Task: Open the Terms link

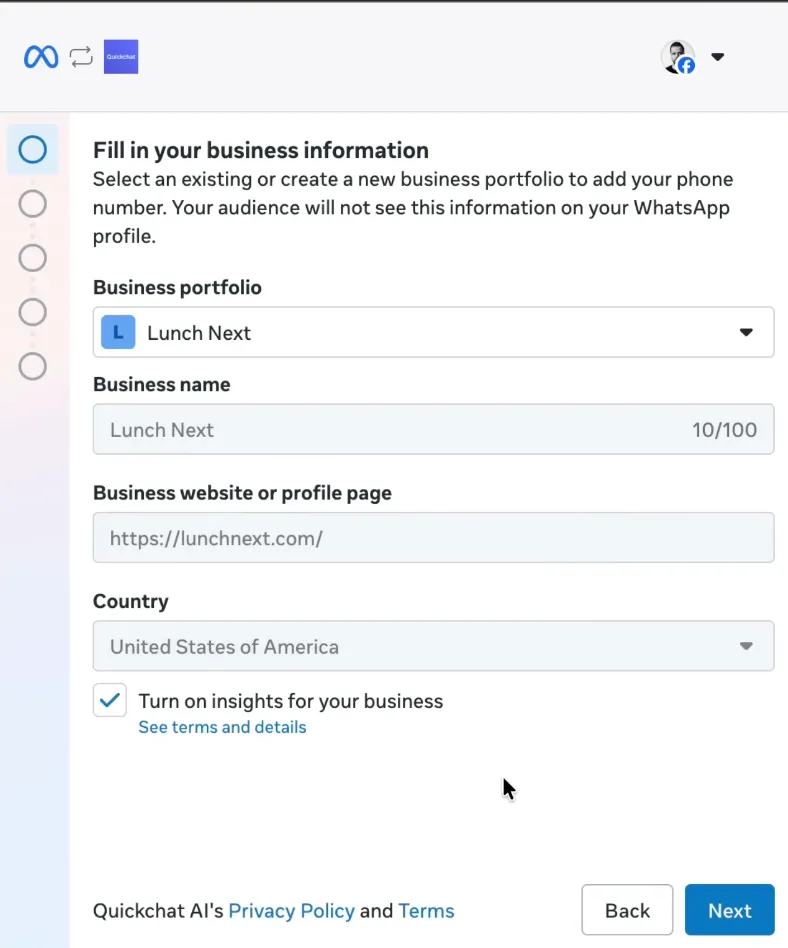Action: click(426, 911)
